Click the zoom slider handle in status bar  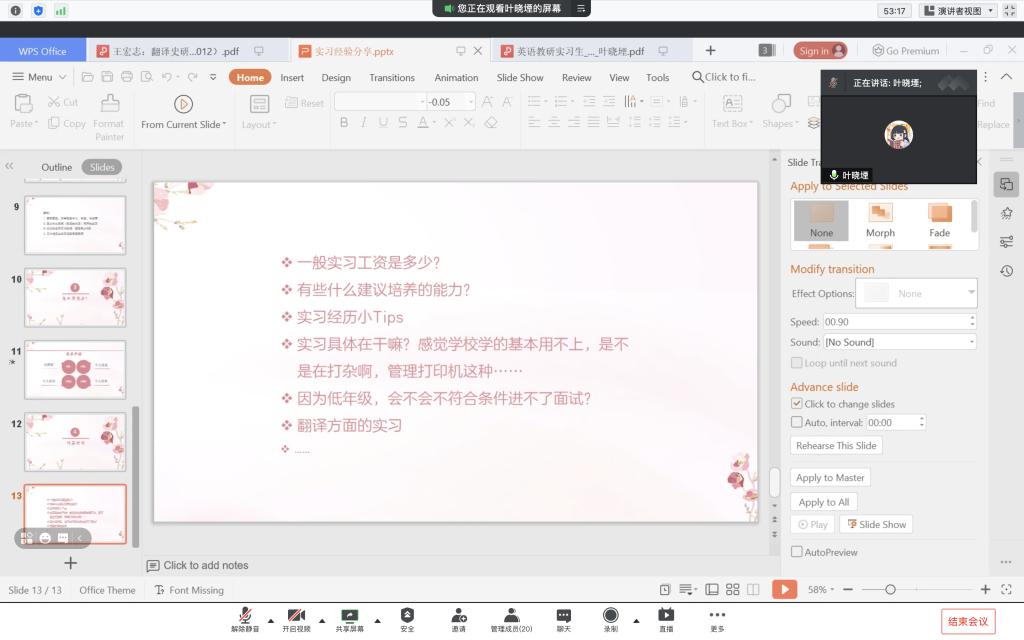890,590
